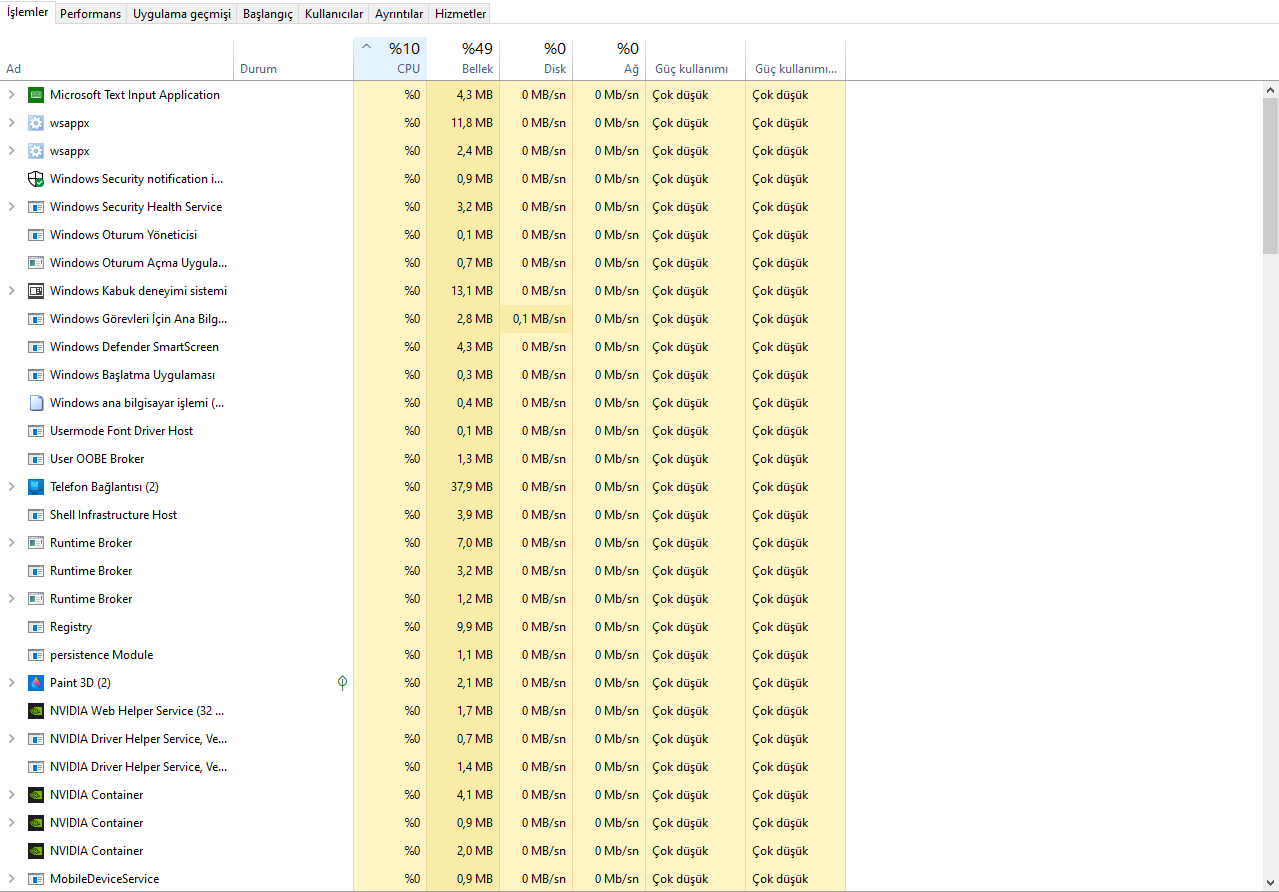
Task: Click the Runtime Broker icon with 3,2 MB memory
Action: (36, 571)
